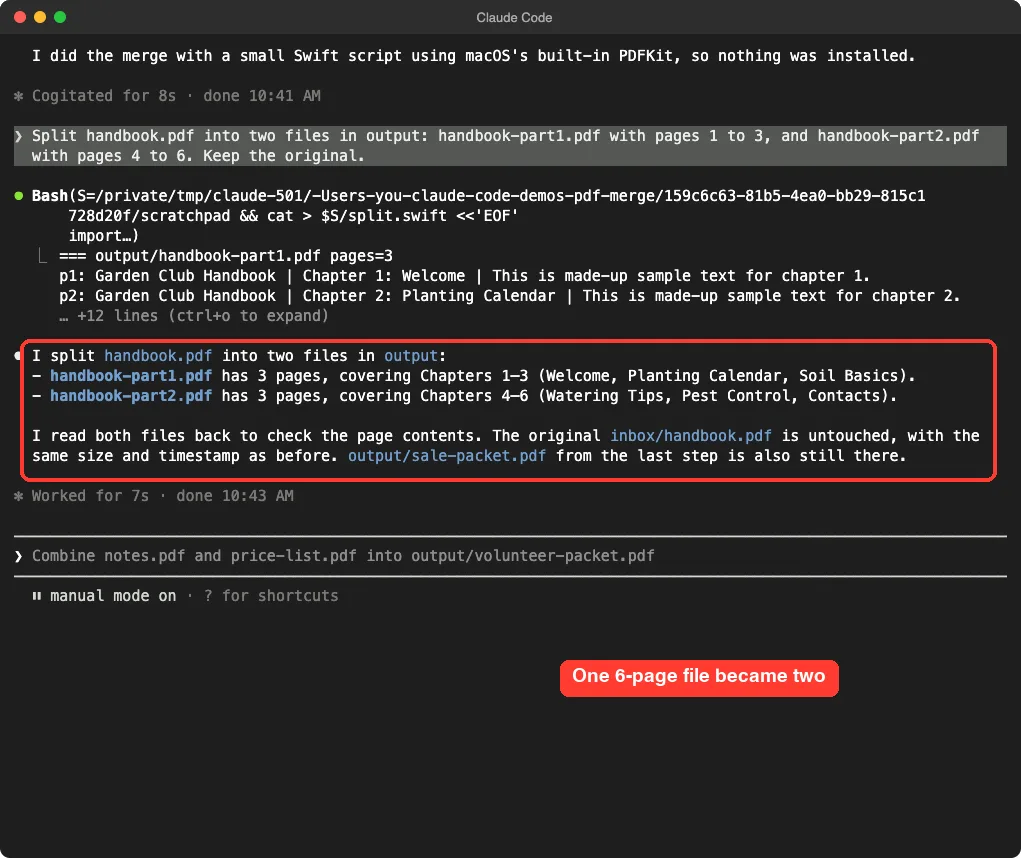
Task: Click the user message 'Split handbook.pdf into two files'
Action: (x=510, y=146)
